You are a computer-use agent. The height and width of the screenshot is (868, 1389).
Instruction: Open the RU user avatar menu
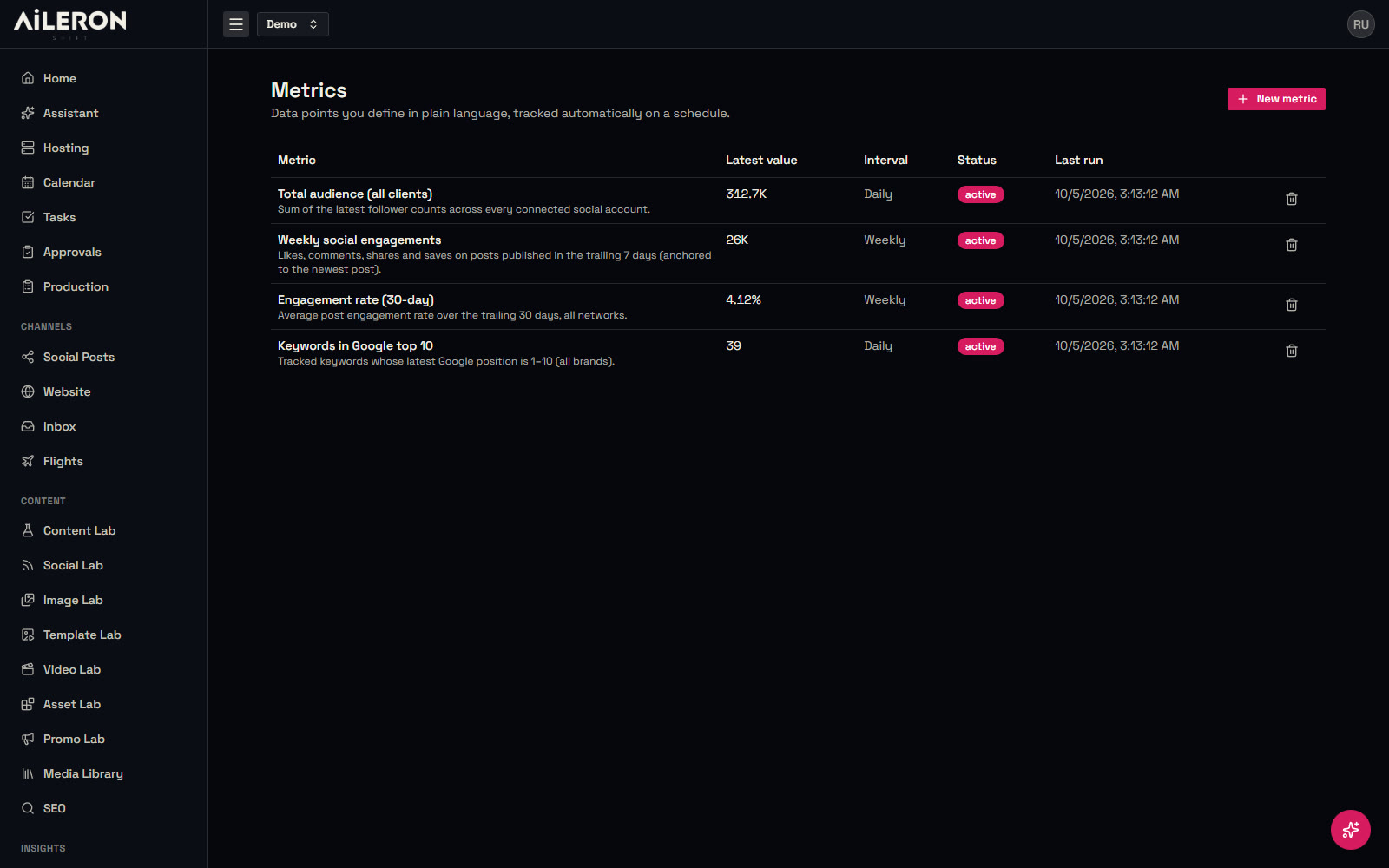pos(1360,24)
